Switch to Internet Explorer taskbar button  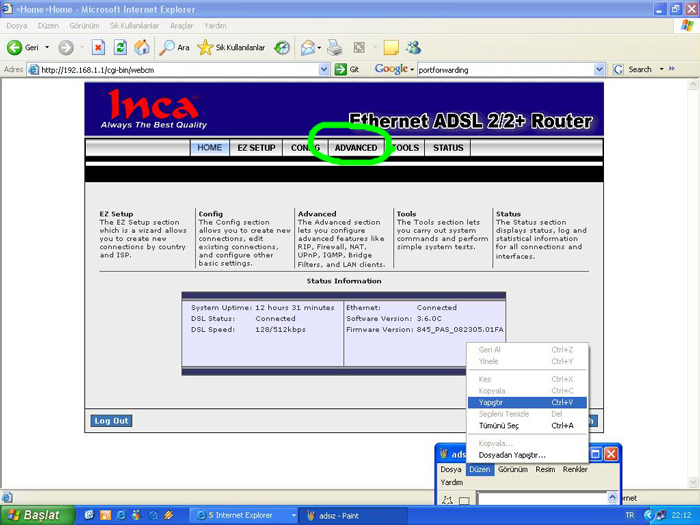click(x=243, y=516)
